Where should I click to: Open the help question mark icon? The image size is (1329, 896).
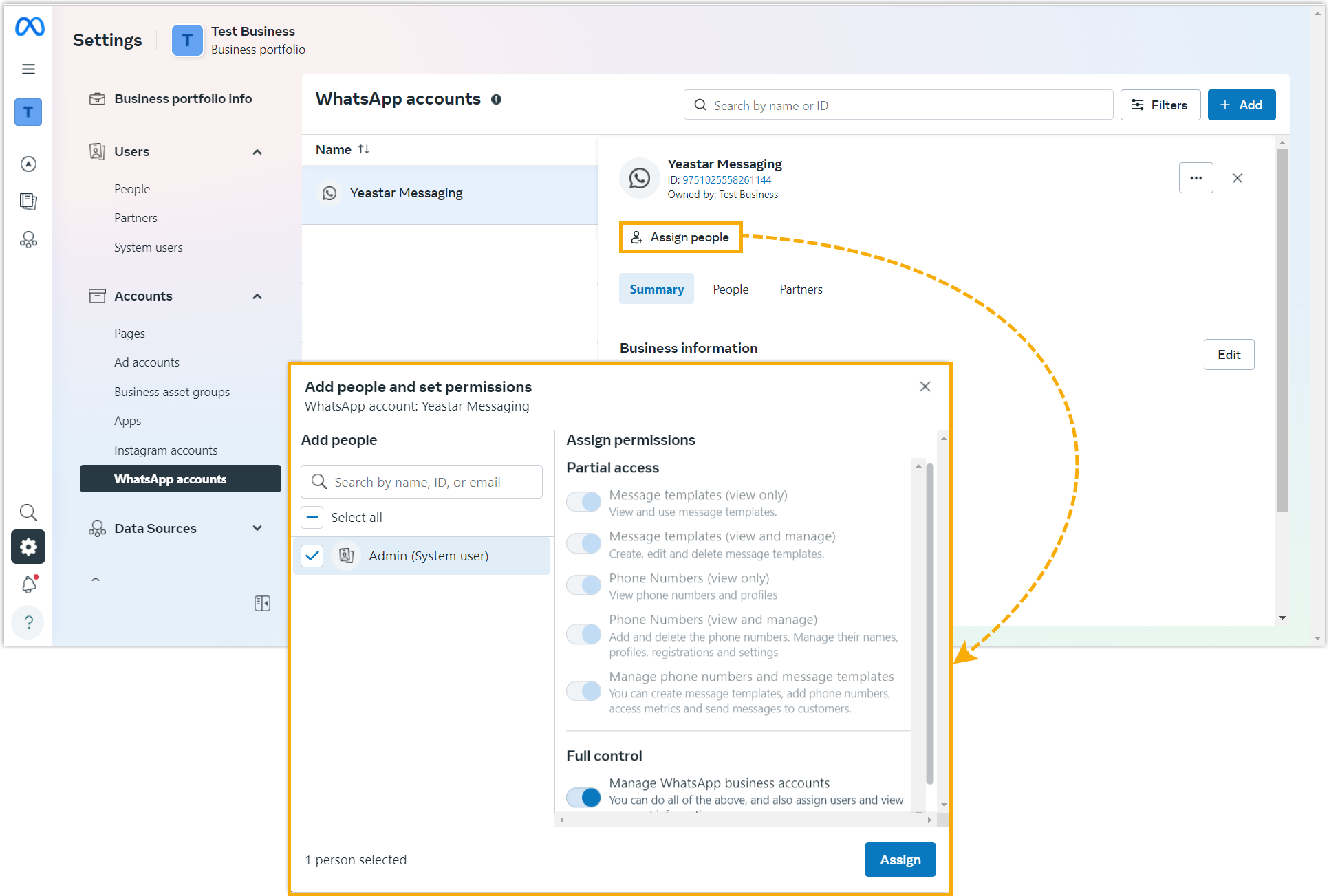[x=28, y=622]
